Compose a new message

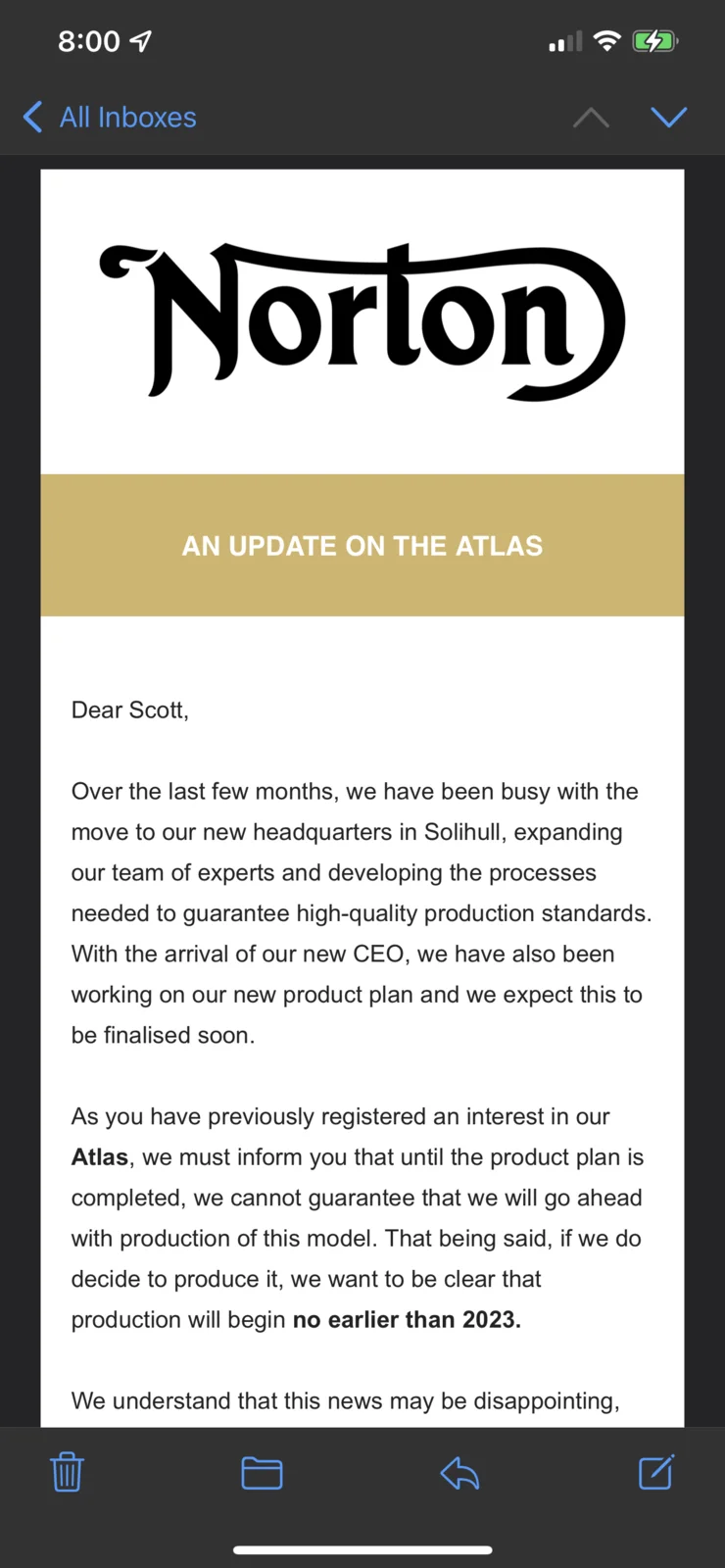(x=655, y=1472)
